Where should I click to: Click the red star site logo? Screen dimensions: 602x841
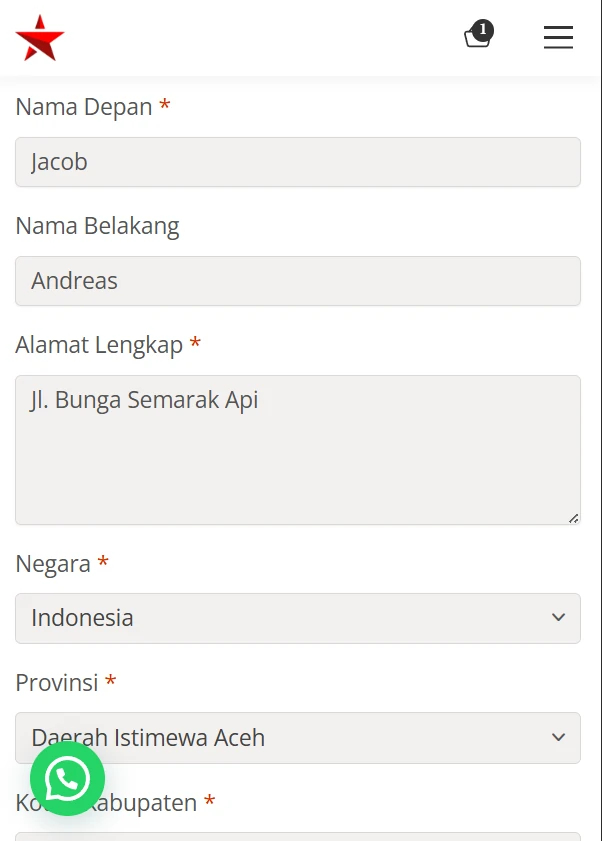tap(40, 38)
